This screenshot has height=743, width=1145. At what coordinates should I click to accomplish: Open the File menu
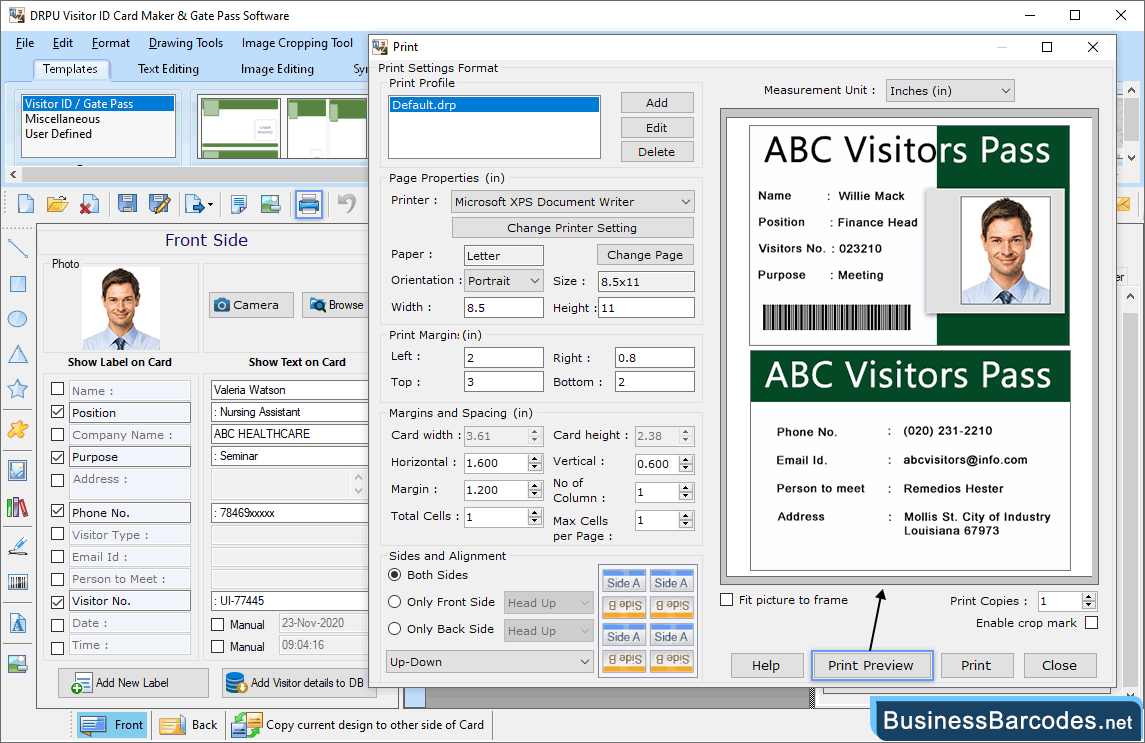25,43
